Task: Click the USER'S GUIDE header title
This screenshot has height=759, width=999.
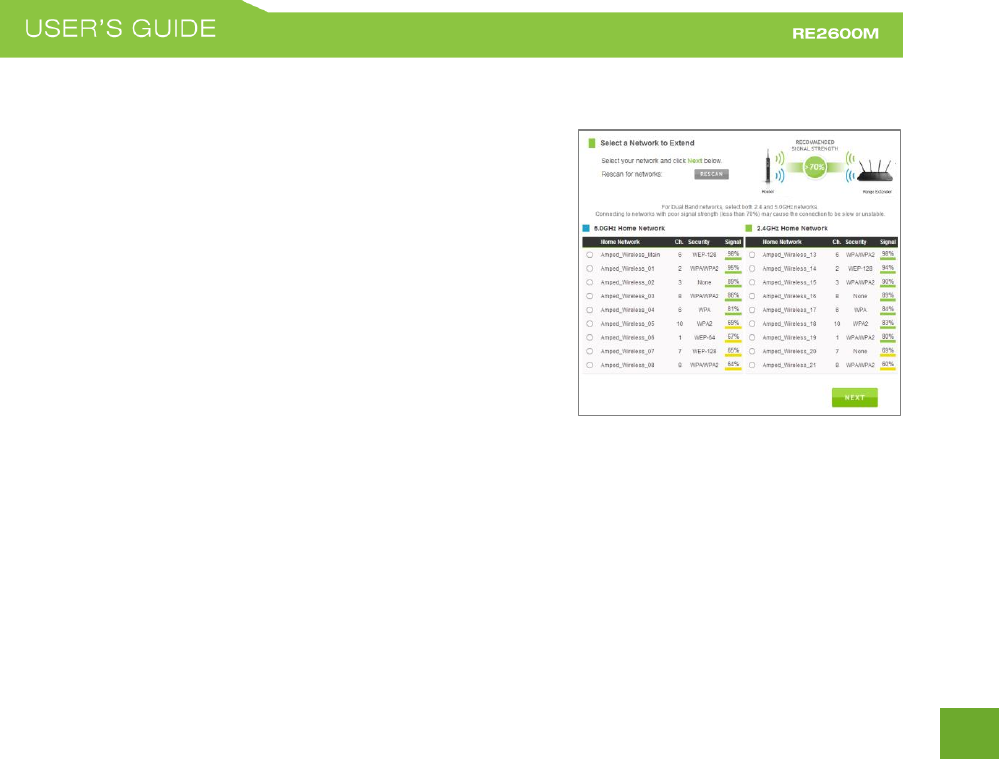Action: pos(120,29)
